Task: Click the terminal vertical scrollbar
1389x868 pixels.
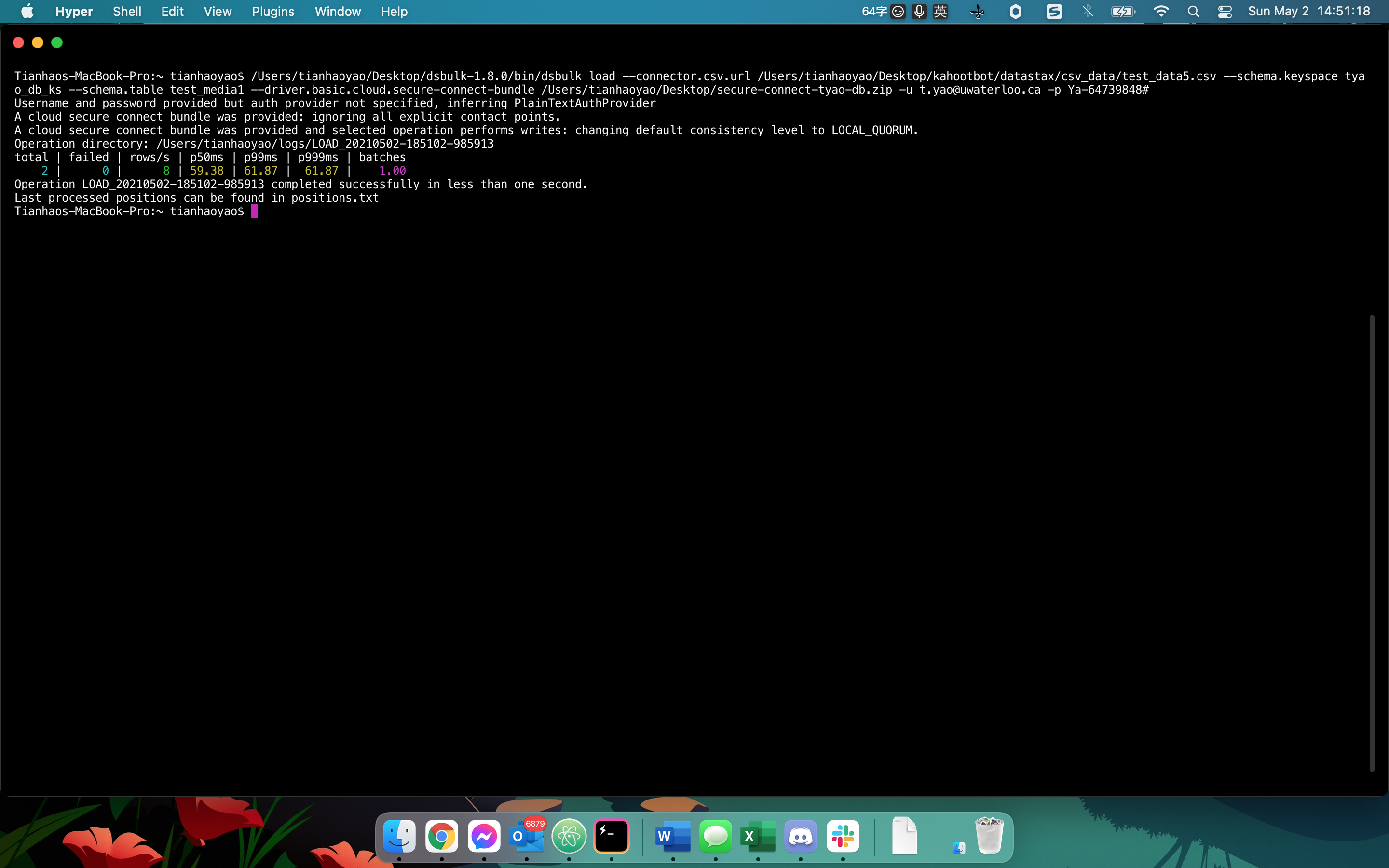Action: tap(1371, 542)
